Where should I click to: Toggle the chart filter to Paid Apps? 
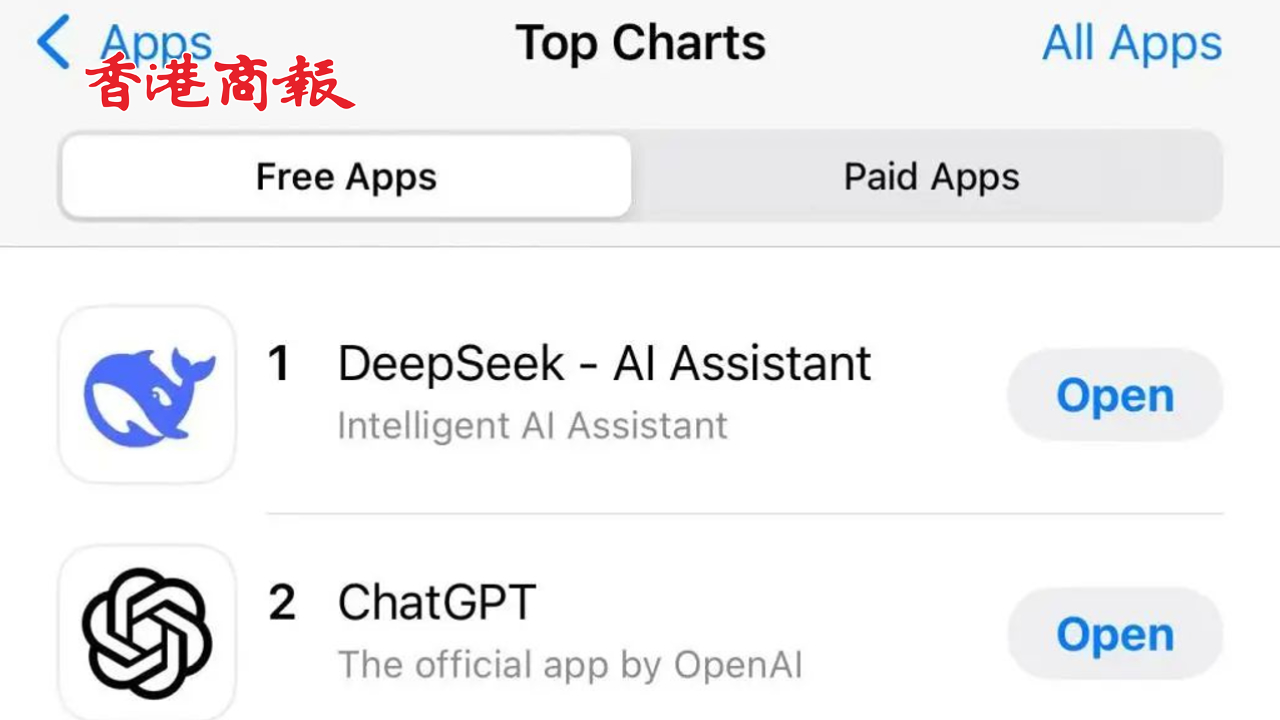pyautogui.click(x=932, y=176)
